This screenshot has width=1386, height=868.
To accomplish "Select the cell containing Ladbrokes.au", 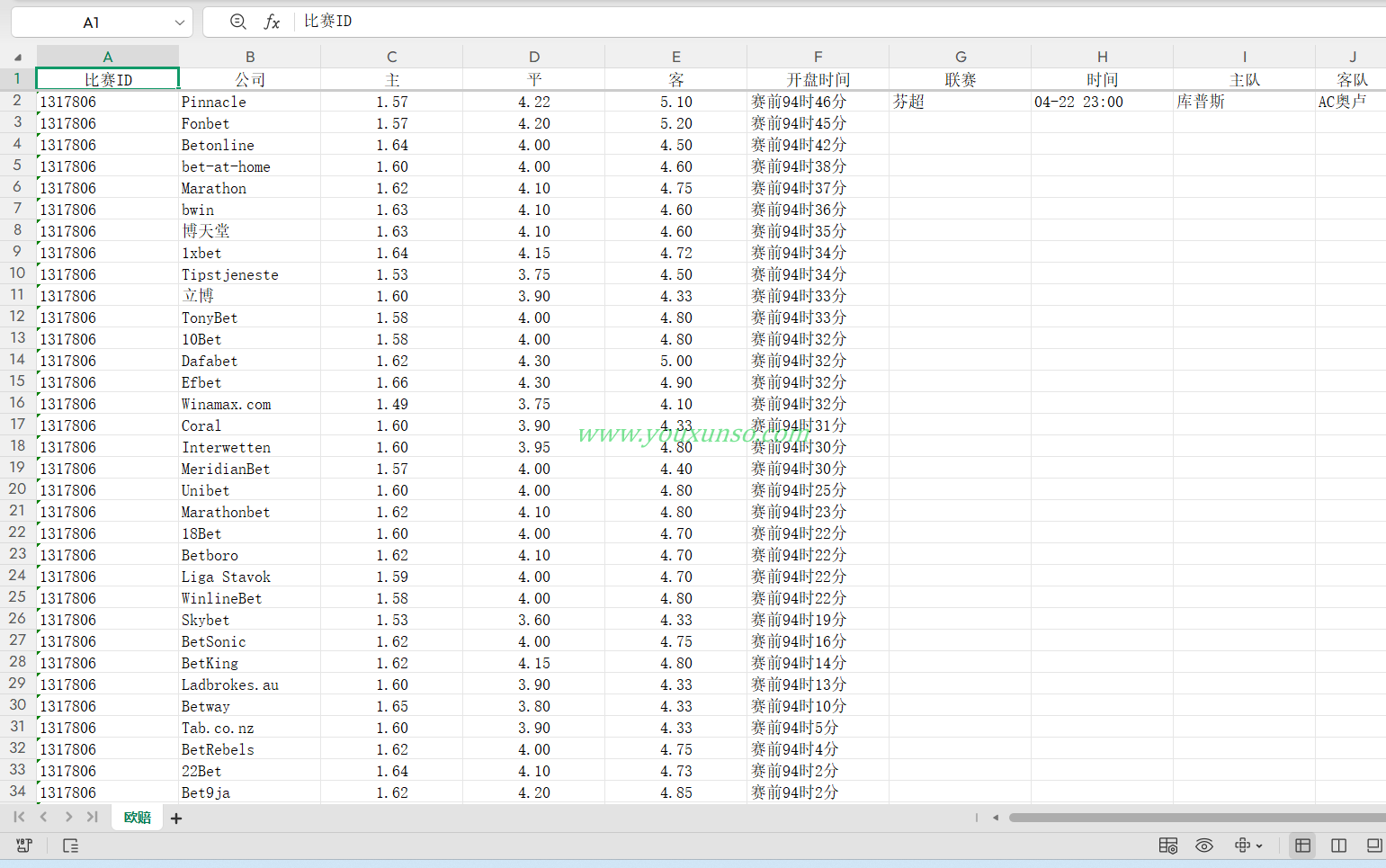I will click(x=250, y=685).
